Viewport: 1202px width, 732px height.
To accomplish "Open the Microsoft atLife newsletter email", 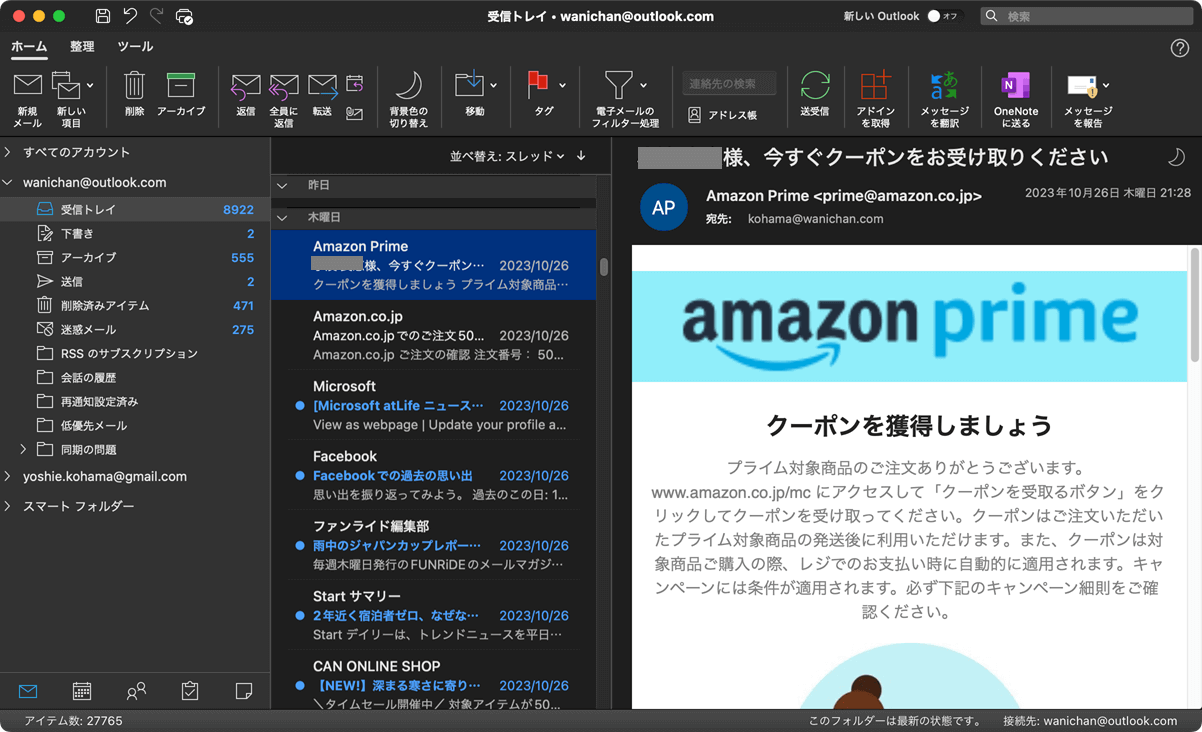I will point(434,405).
